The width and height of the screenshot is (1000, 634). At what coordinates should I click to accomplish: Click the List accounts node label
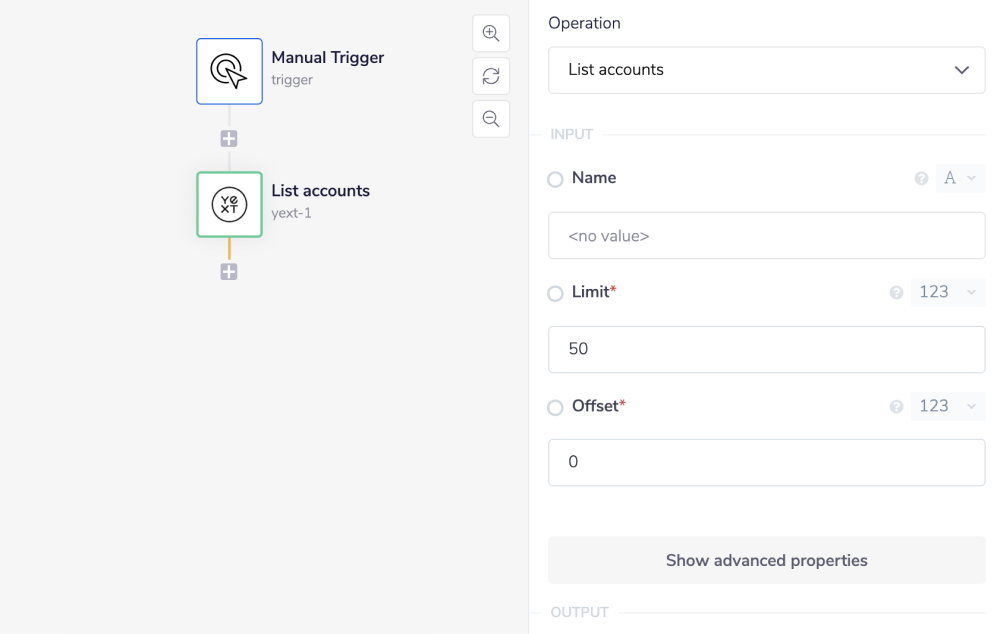[319, 190]
